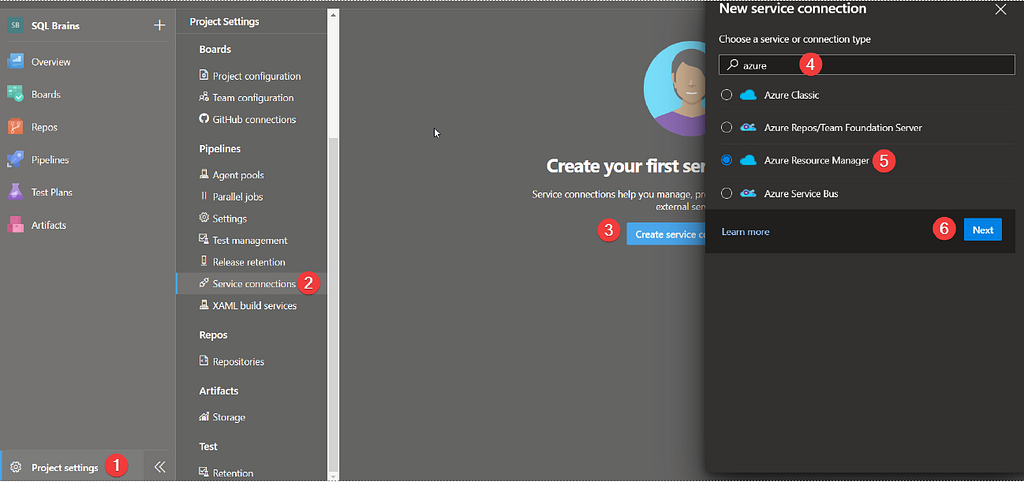Click the Overview label in sidebar
The width and height of the screenshot is (1024, 482).
pyautogui.click(x=51, y=62)
